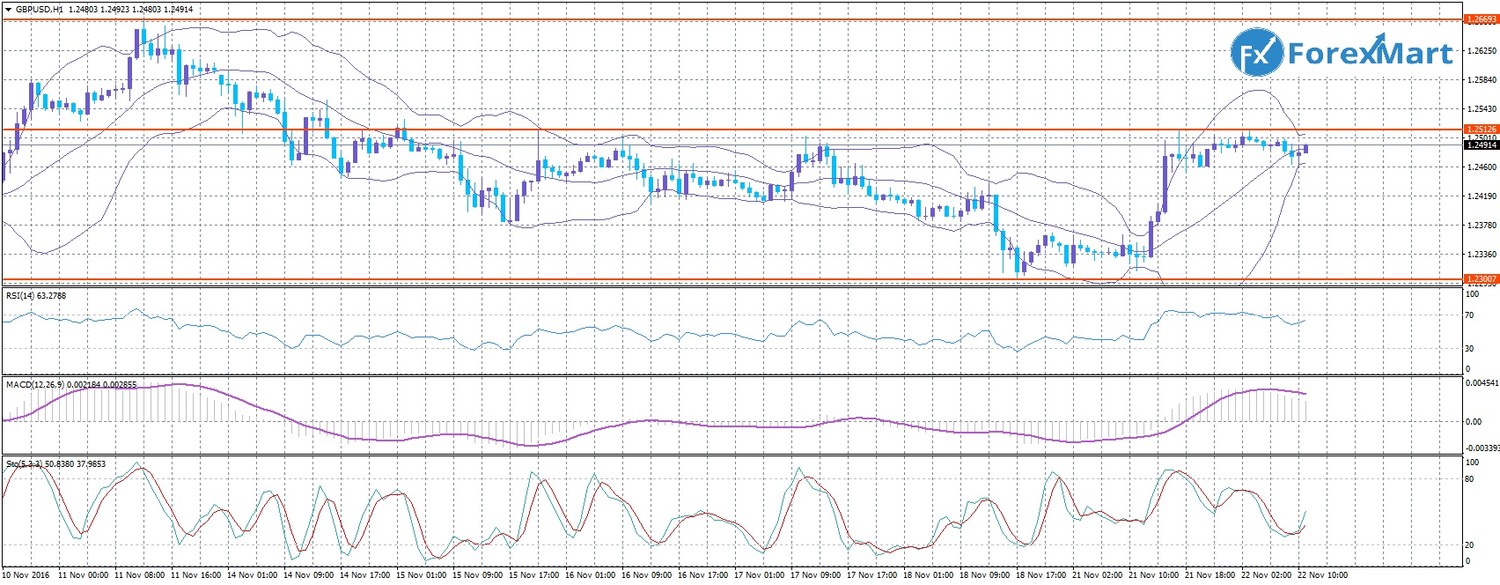Click the latest candlestick at chart's right edge

tap(1305, 149)
